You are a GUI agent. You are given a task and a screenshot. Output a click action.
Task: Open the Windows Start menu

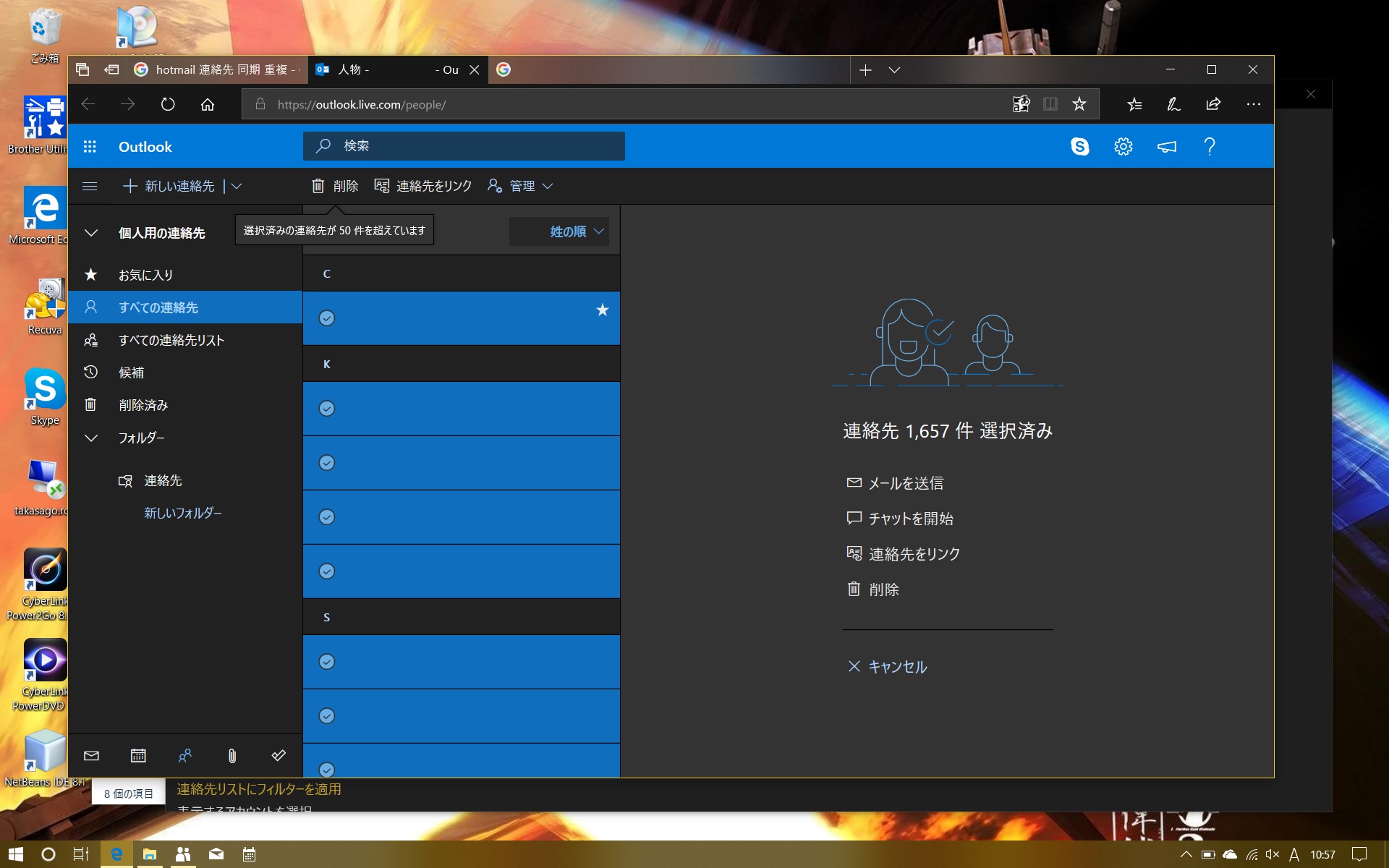click(16, 854)
